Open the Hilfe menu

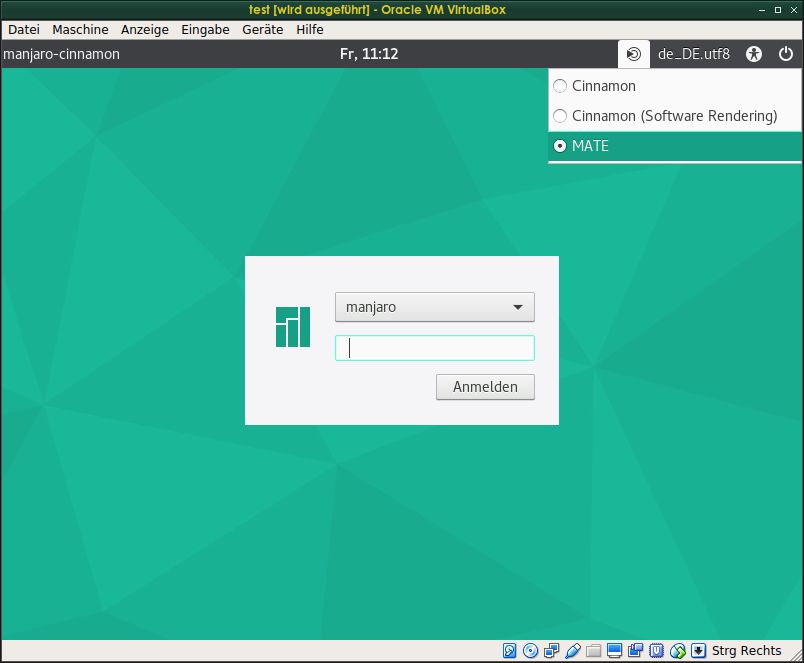(x=310, y=30)
